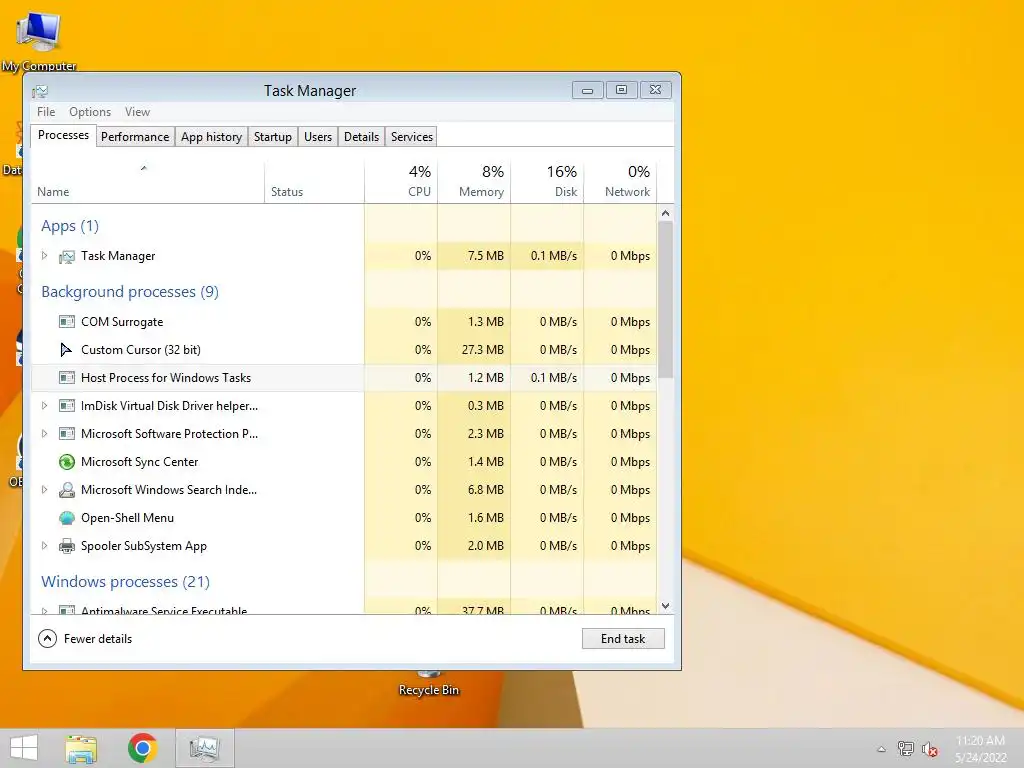Click the process list scrollbar thumb

665,299
